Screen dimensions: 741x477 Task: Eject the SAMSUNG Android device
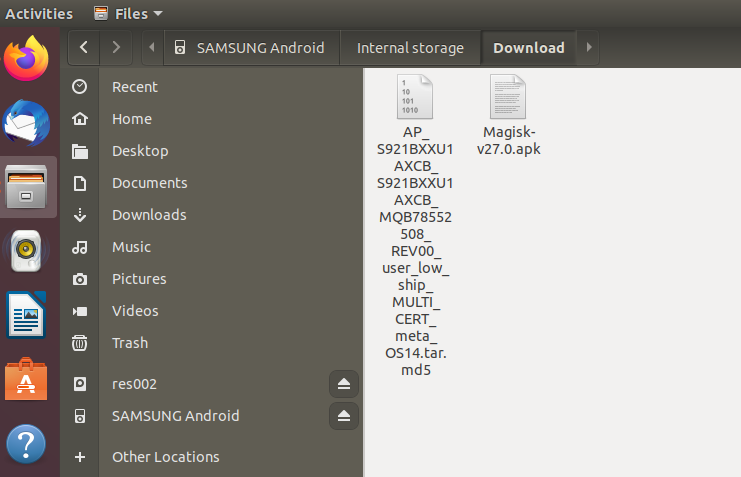pyautogui.click(x=344, y=416)
